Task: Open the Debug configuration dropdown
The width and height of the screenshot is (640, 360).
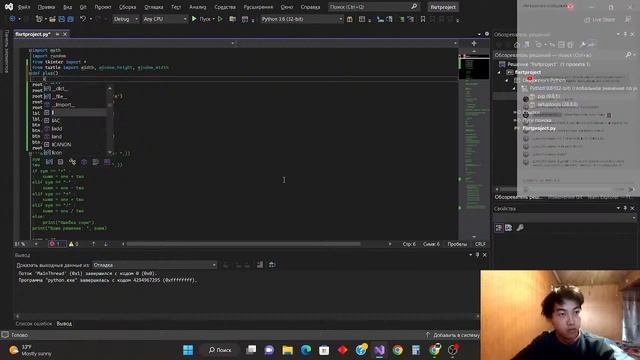Action: (x=125, y=19)
